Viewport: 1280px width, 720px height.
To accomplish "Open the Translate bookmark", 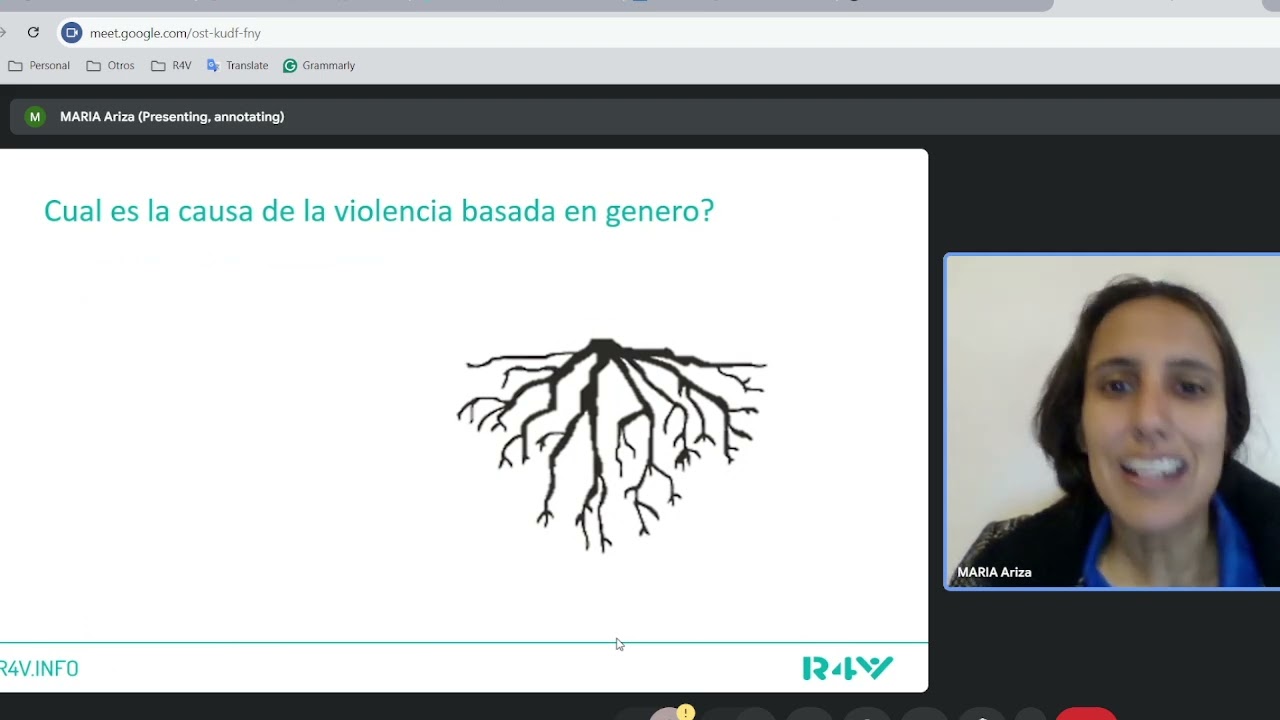I will click(x=237, y=65).
